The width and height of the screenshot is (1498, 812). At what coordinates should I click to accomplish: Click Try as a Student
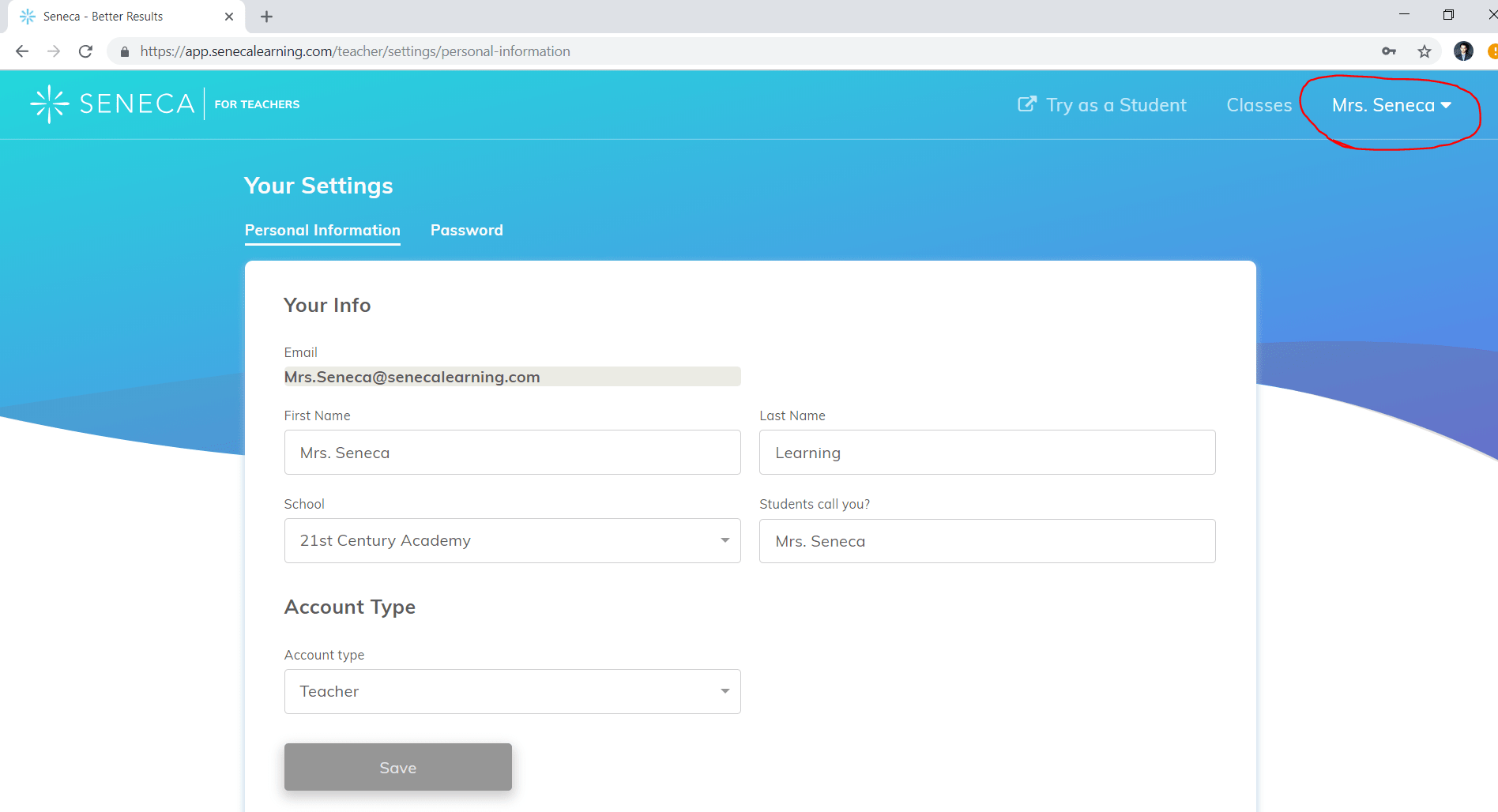pos(1116,104)
